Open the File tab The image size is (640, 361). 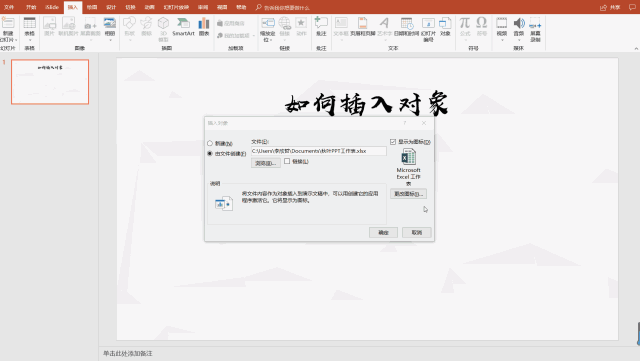[9, 7]
